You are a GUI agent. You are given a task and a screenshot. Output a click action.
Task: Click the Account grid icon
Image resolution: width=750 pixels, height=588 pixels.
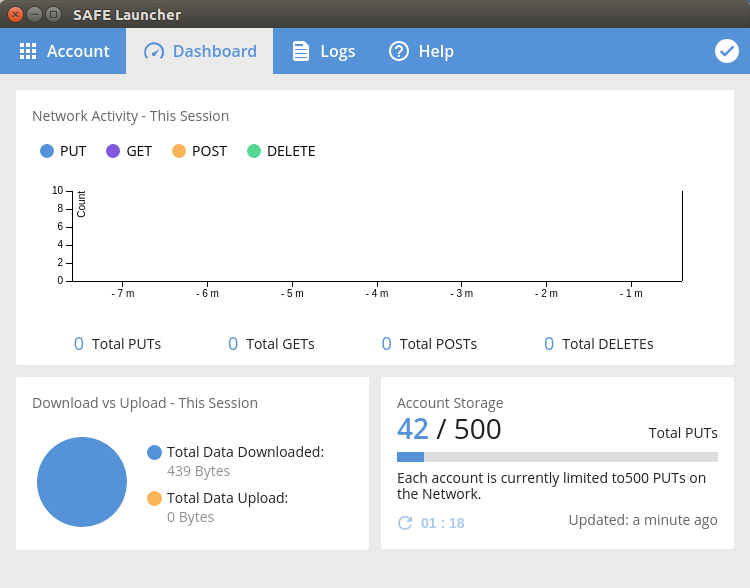point(28,51)
